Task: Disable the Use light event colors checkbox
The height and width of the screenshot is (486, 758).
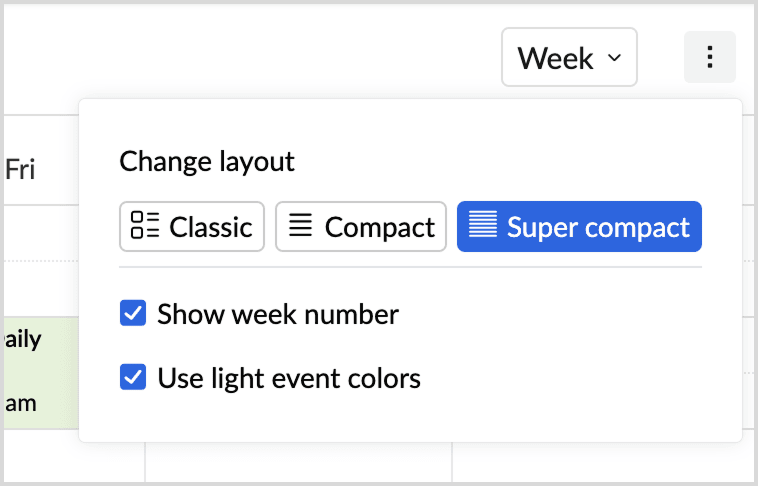Action: (x=133, y=378)
